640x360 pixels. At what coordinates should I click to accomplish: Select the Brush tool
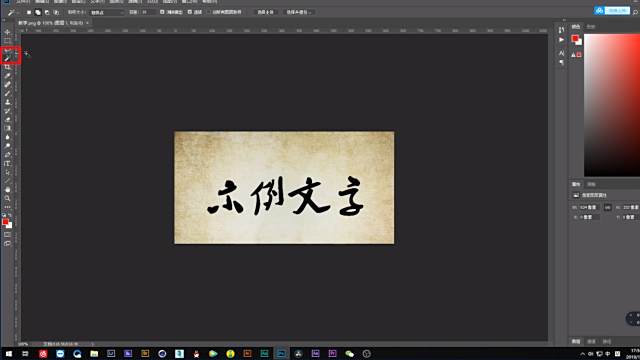[7, 93]
